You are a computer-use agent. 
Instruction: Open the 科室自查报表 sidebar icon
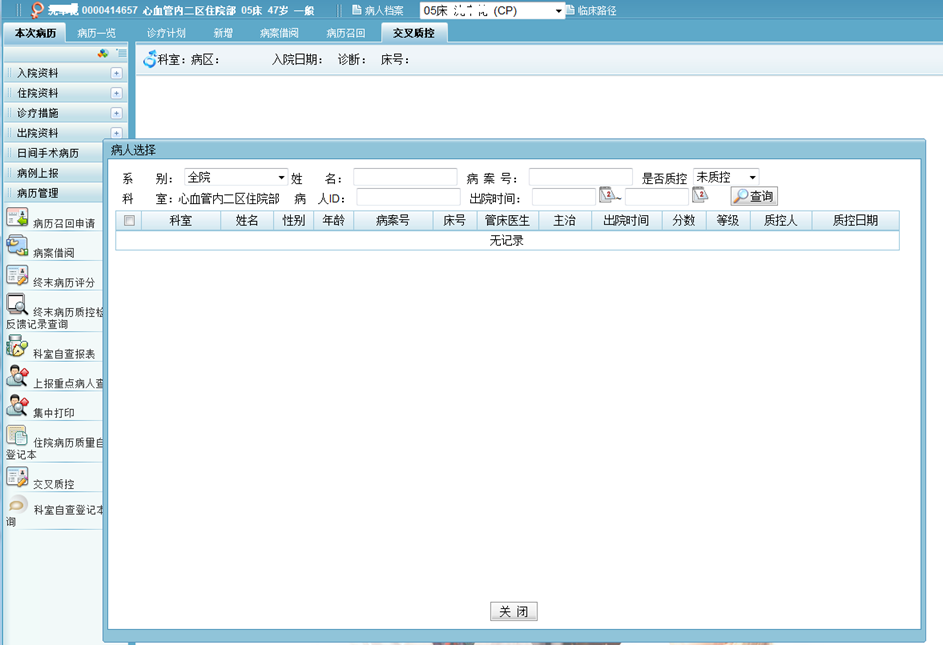click(17, 347)
